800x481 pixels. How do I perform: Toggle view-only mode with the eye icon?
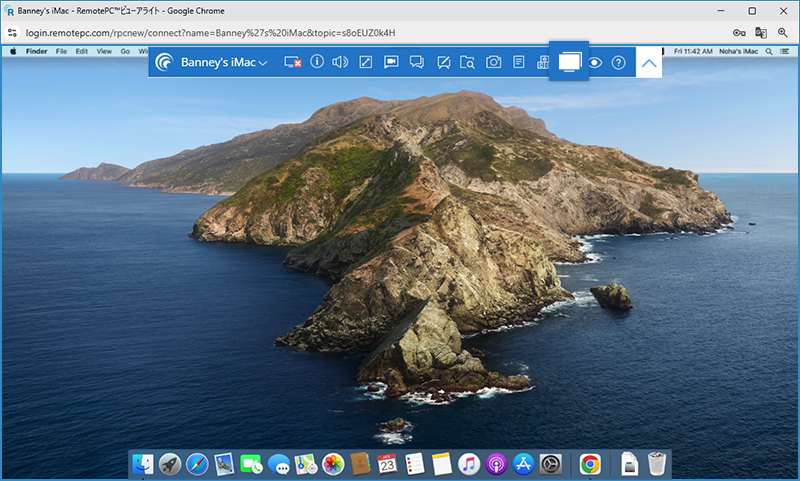coord(595,63)
